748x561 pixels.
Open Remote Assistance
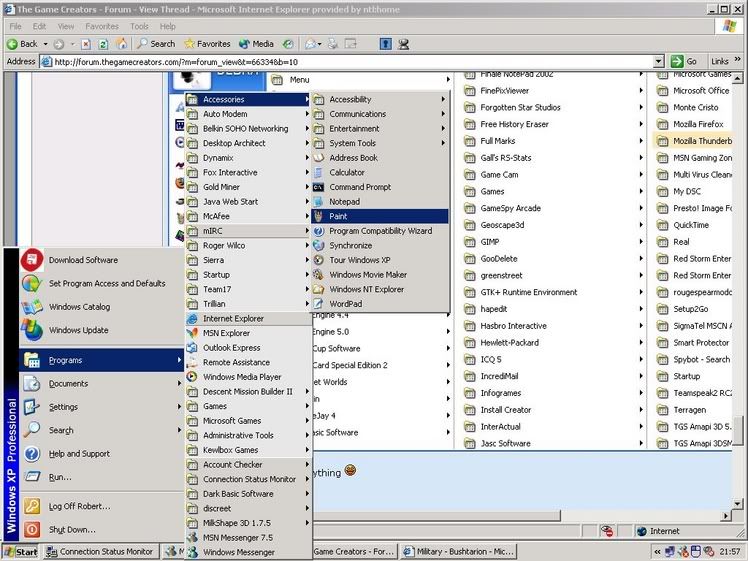pyautogui.click(x=249, y=362)
